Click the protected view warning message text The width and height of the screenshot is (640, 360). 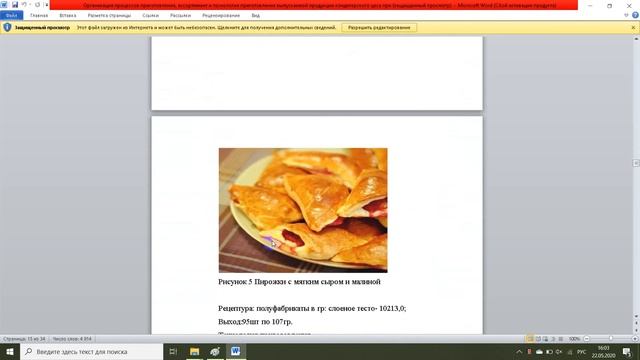(206, 27)
